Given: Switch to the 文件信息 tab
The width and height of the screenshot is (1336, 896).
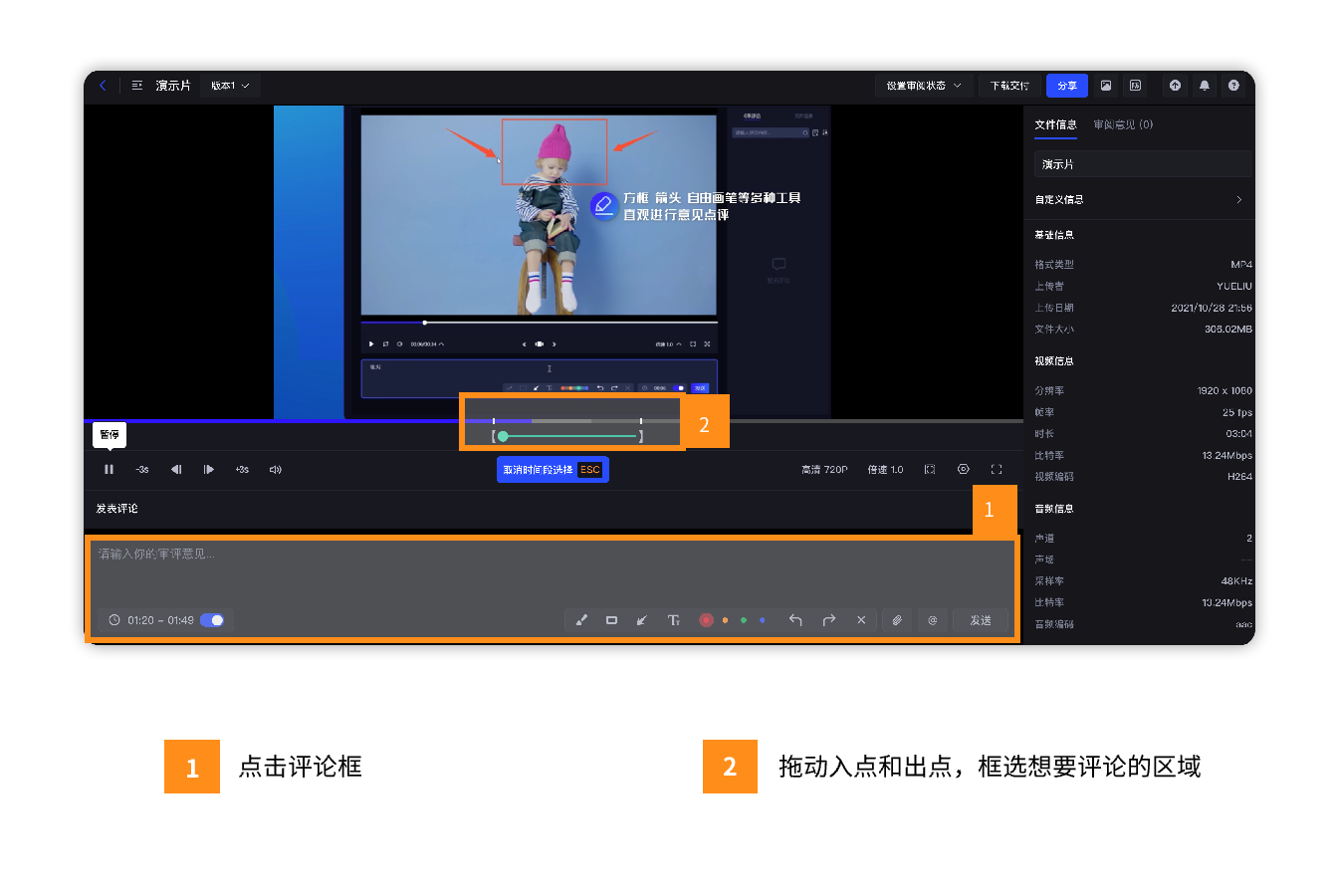Looking at the screenshot, I should [x=1055, y=124].
